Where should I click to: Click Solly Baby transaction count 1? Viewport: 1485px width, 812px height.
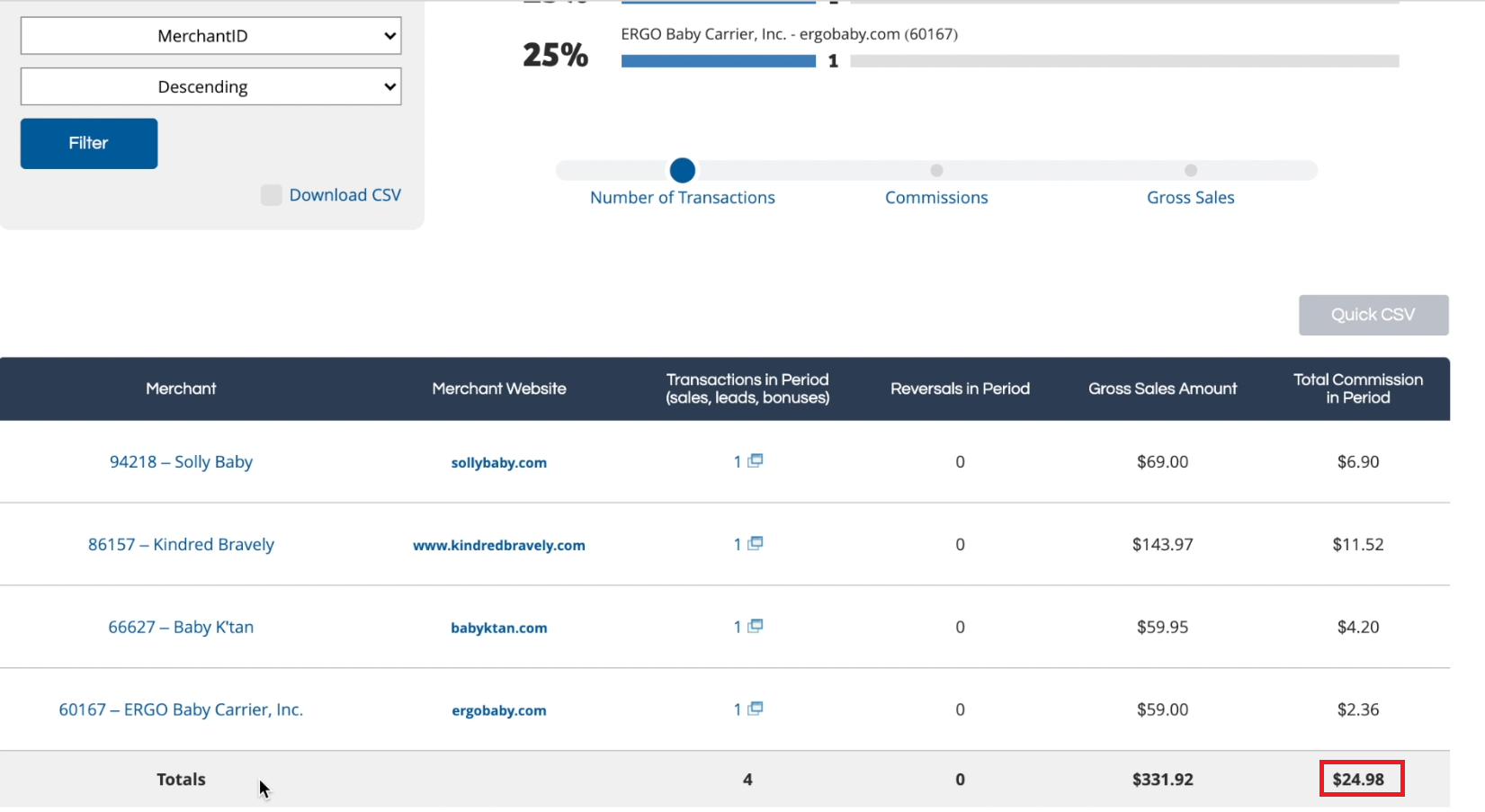738,461
